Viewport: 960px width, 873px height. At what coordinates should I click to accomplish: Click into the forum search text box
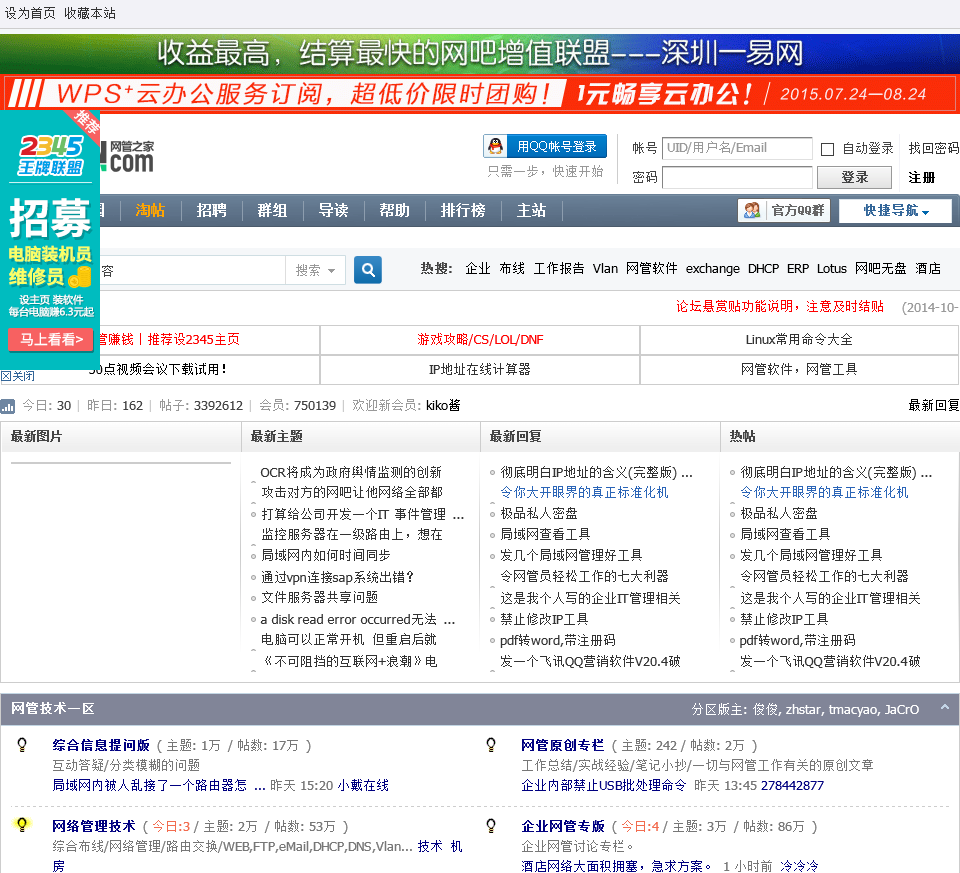click(x=192, y=270)
